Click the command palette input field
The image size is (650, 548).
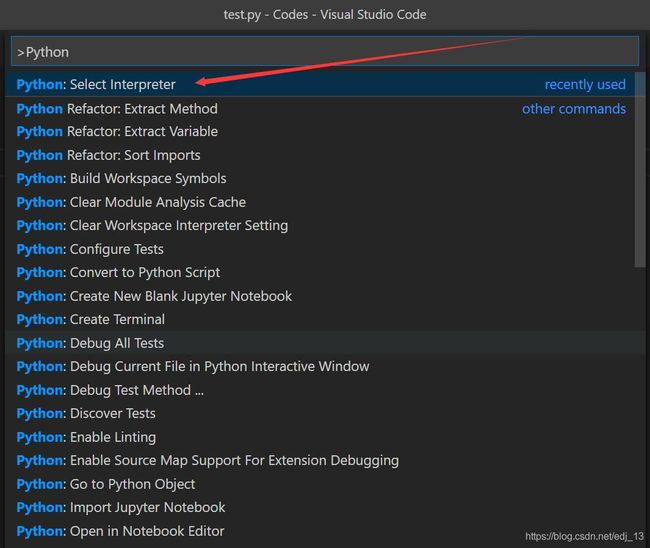[325, 51]
